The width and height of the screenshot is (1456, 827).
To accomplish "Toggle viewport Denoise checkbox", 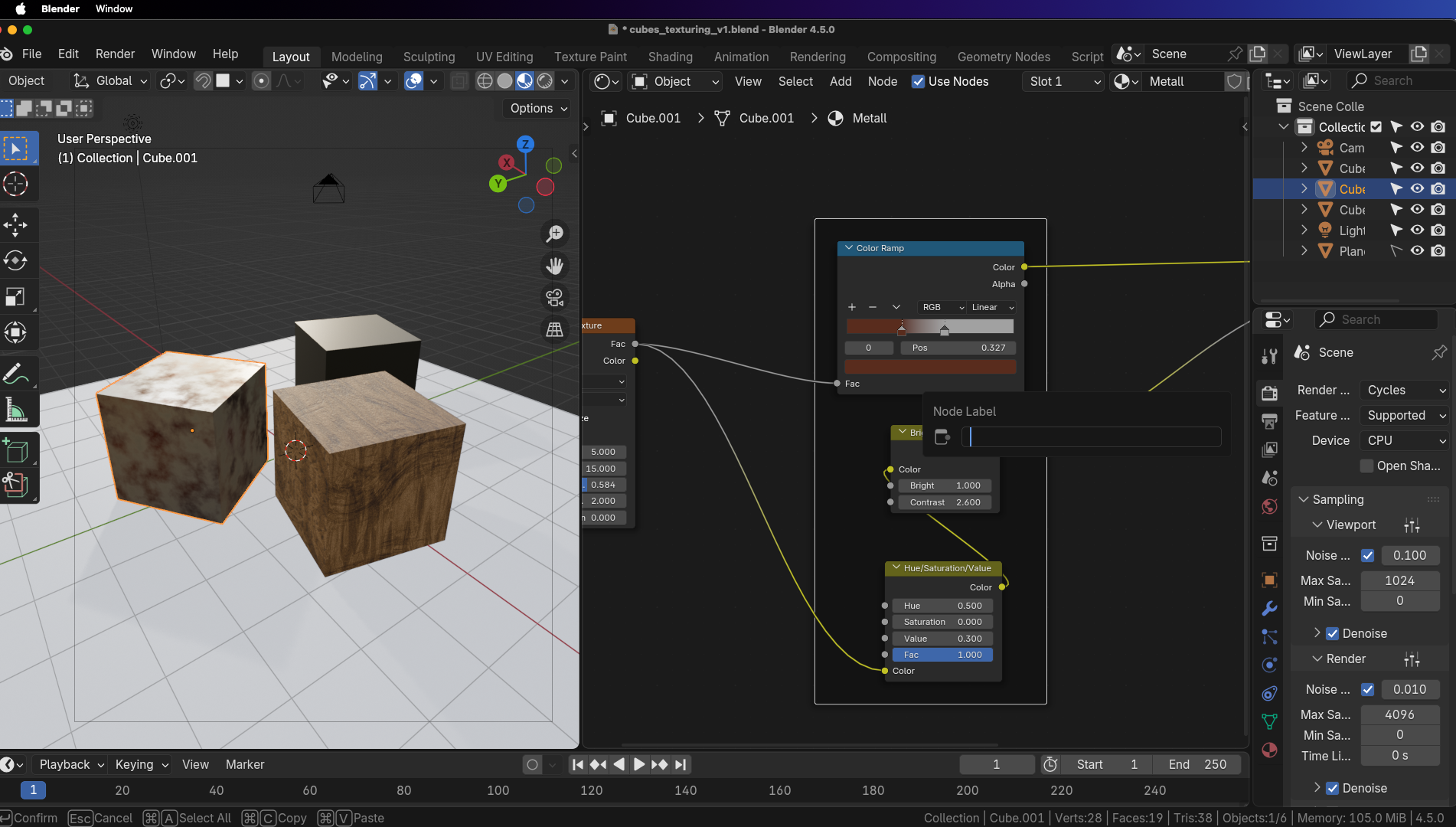I will 1332,633.
